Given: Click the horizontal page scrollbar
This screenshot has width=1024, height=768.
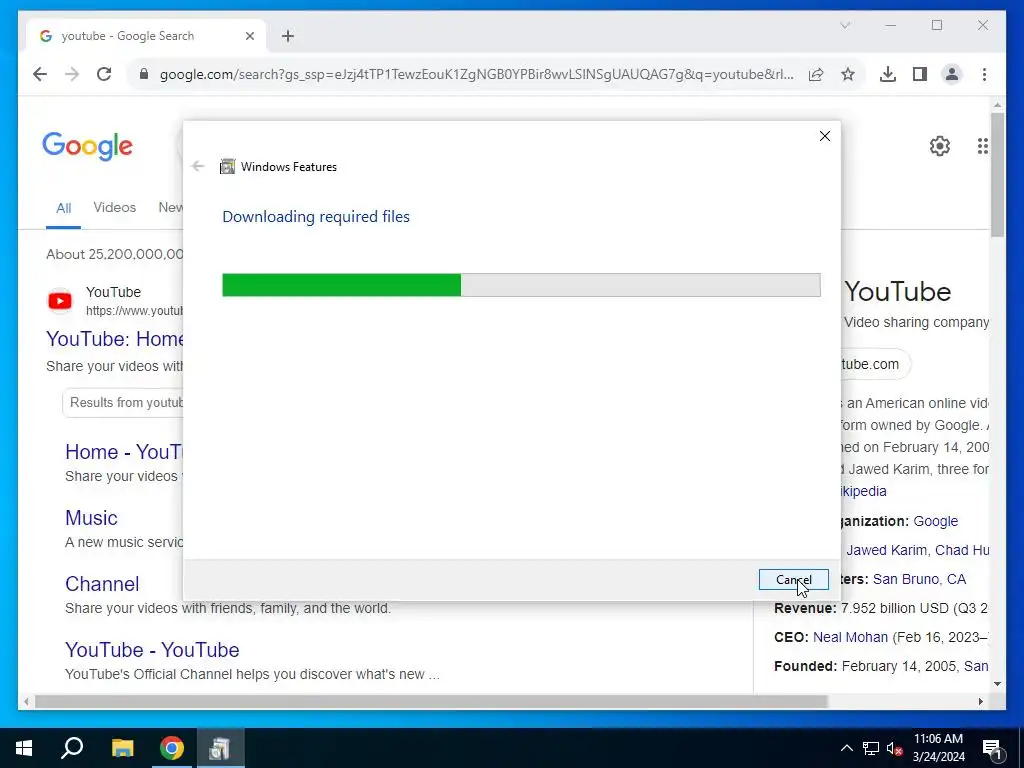Looking at the screenshot, I should click(x=431, y=701).
